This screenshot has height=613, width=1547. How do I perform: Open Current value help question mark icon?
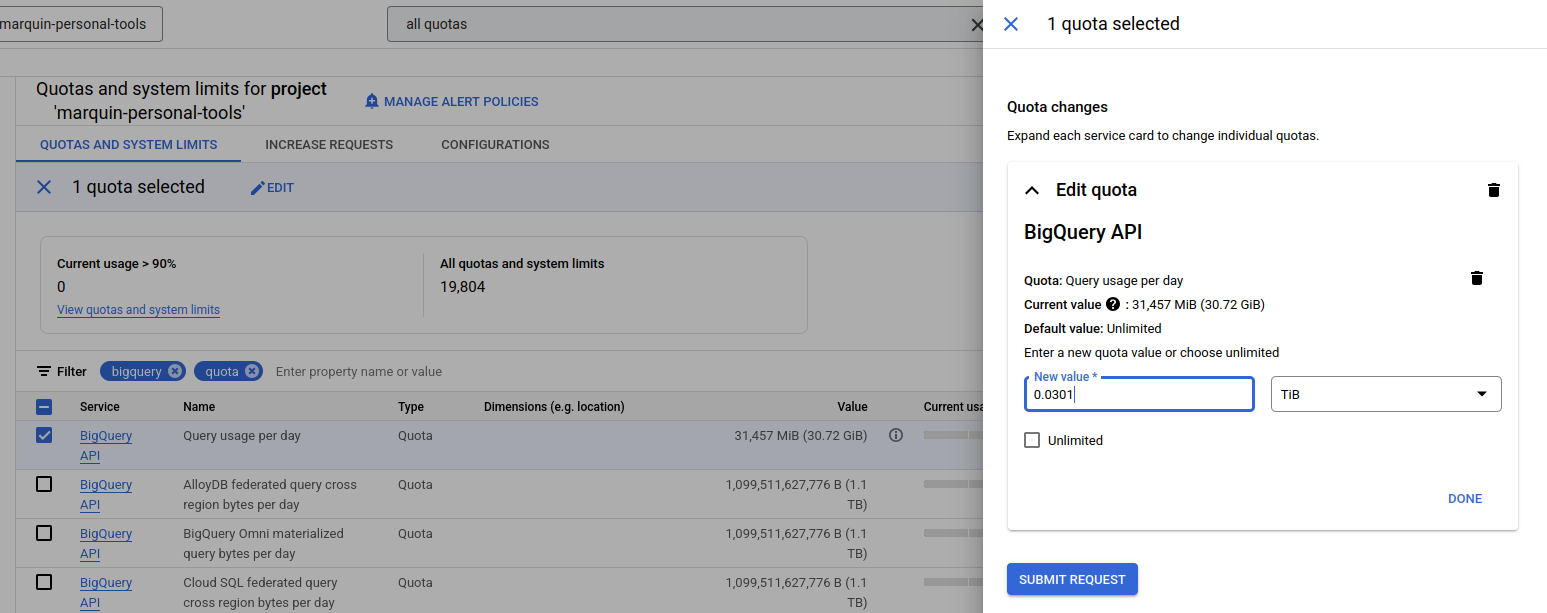1112,304
